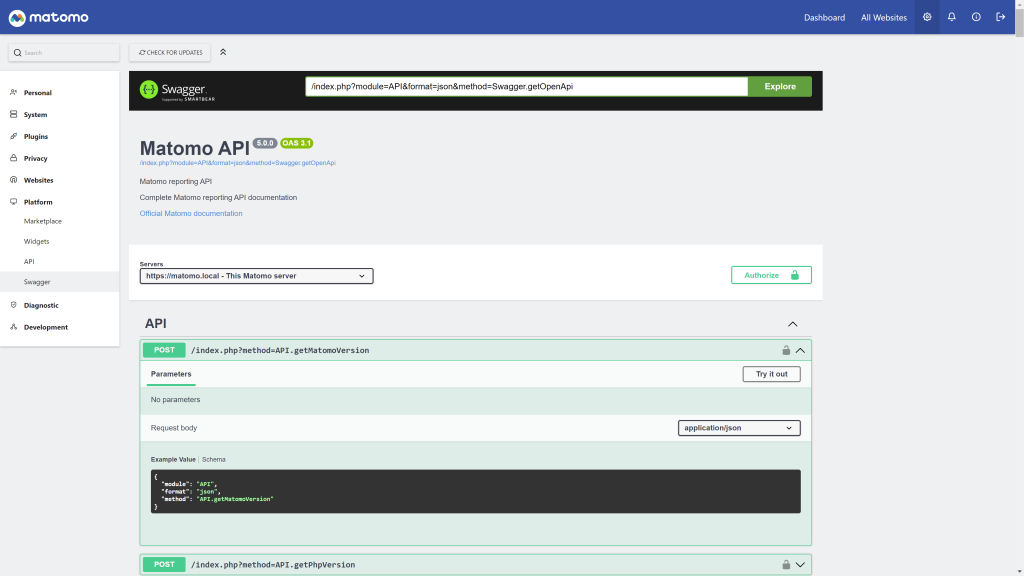Click the Matomo logo

coord(49,17)
